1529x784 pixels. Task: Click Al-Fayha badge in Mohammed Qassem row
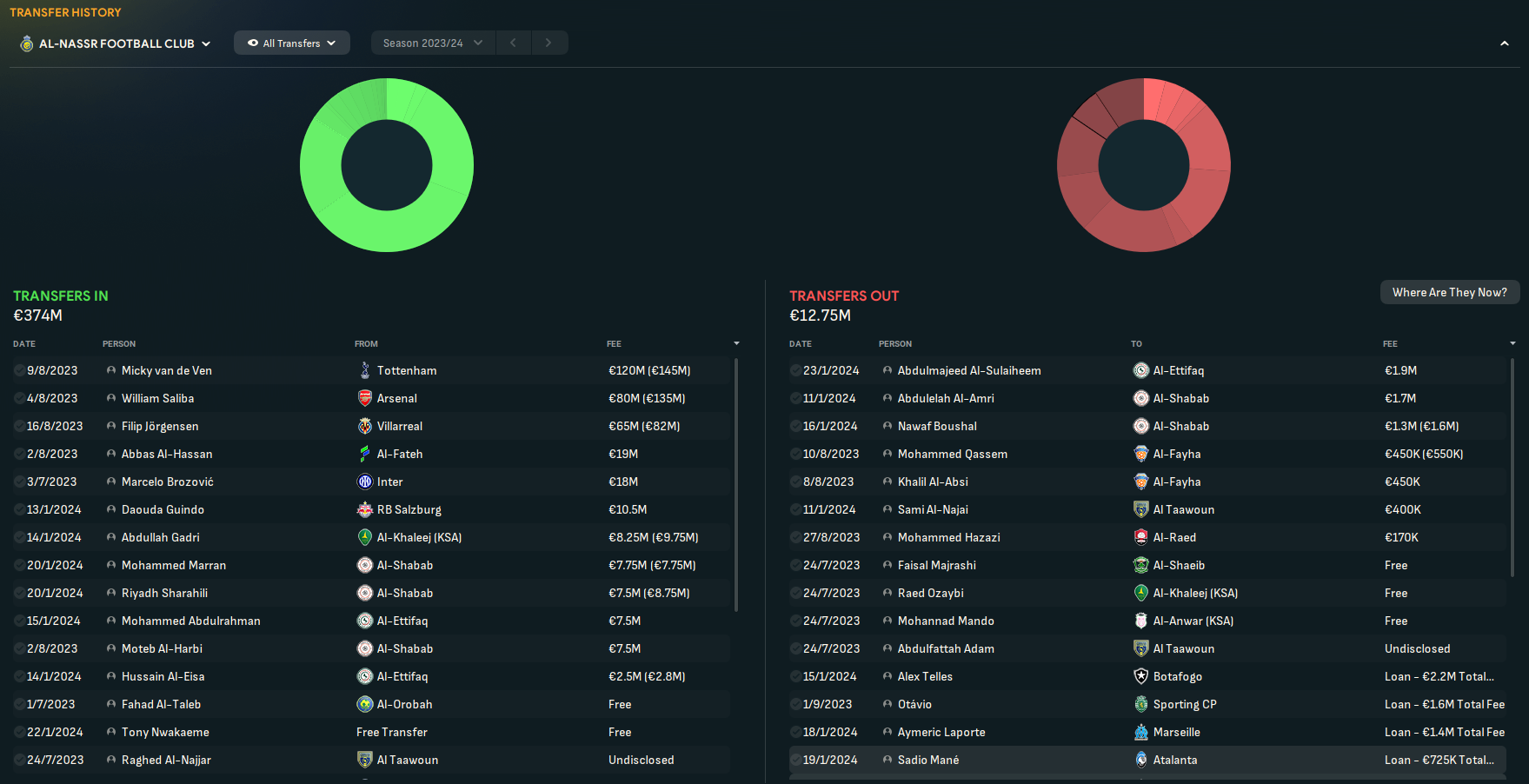point(1141,454)
